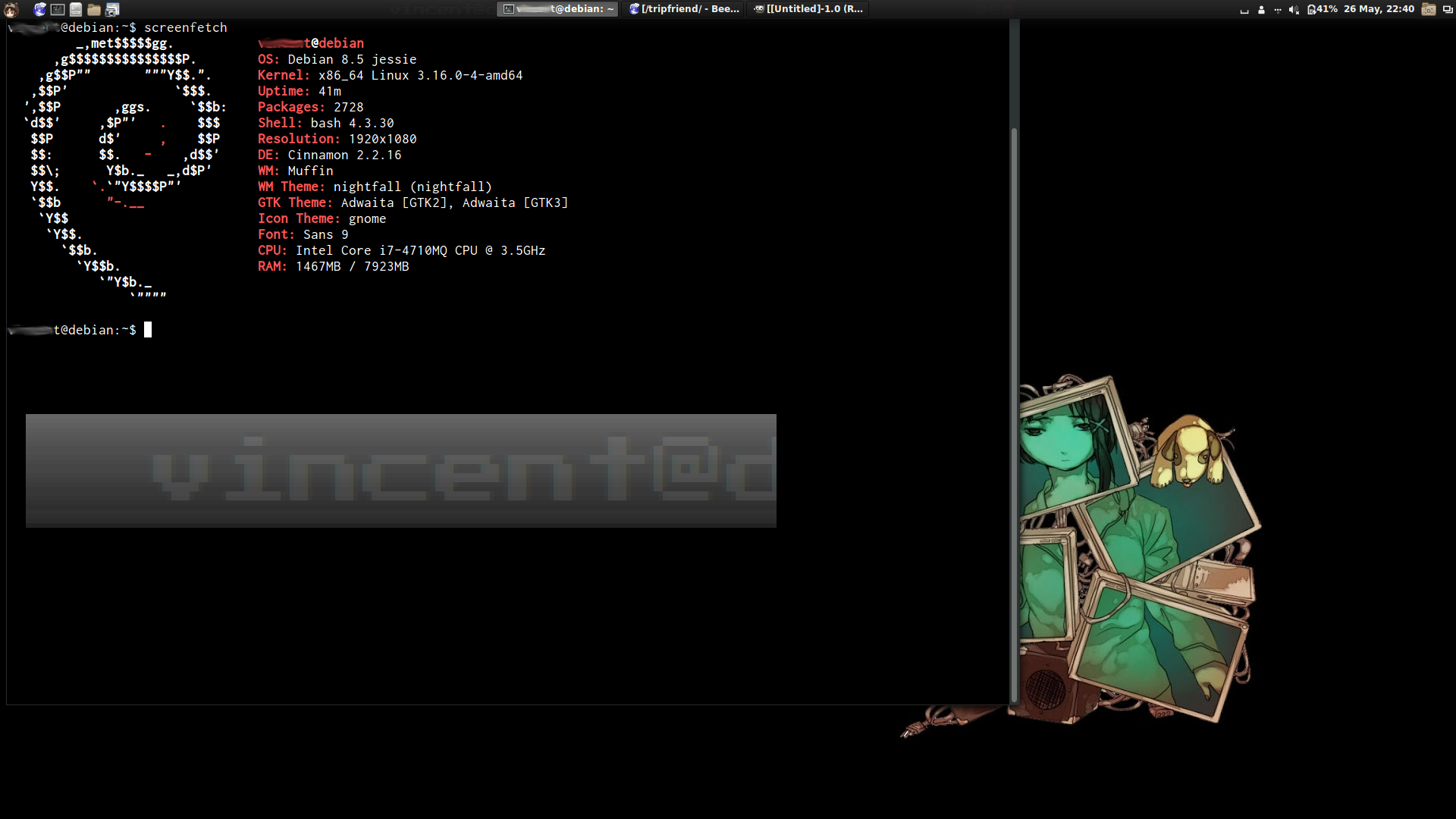The image size is (1456, 819).
Task: Click the zoomed username banner image in terminal
Action: tap(401, 471)
